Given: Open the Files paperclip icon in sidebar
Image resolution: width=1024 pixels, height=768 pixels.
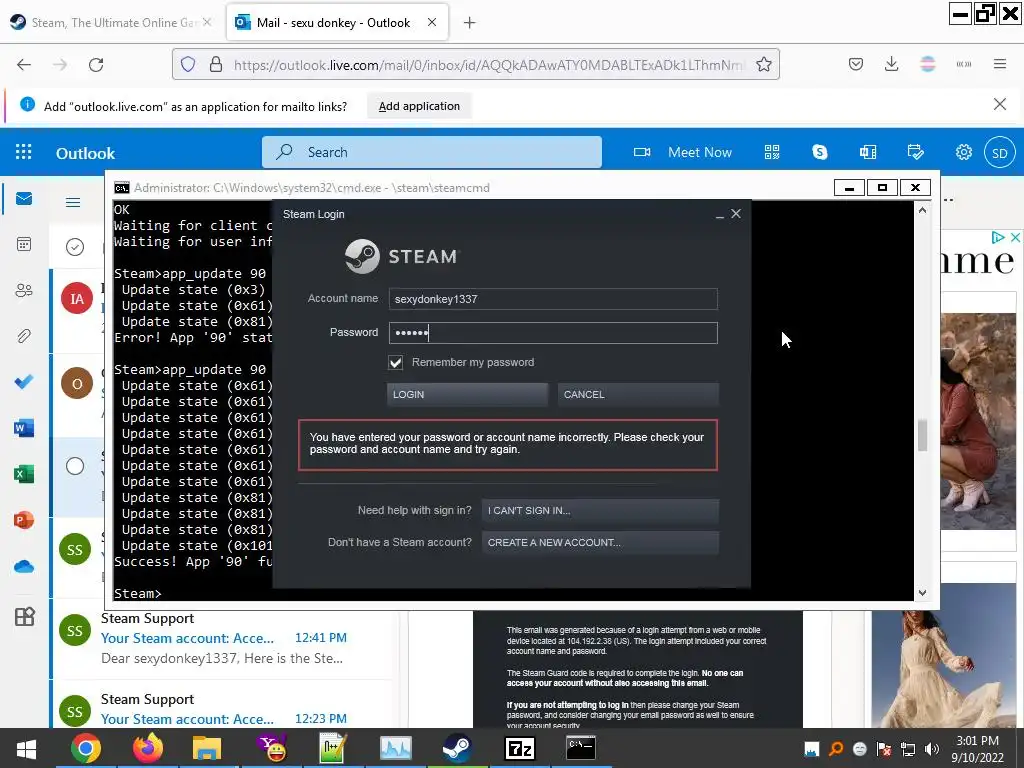Looking at the screenshot, I should tap(24, 336).
